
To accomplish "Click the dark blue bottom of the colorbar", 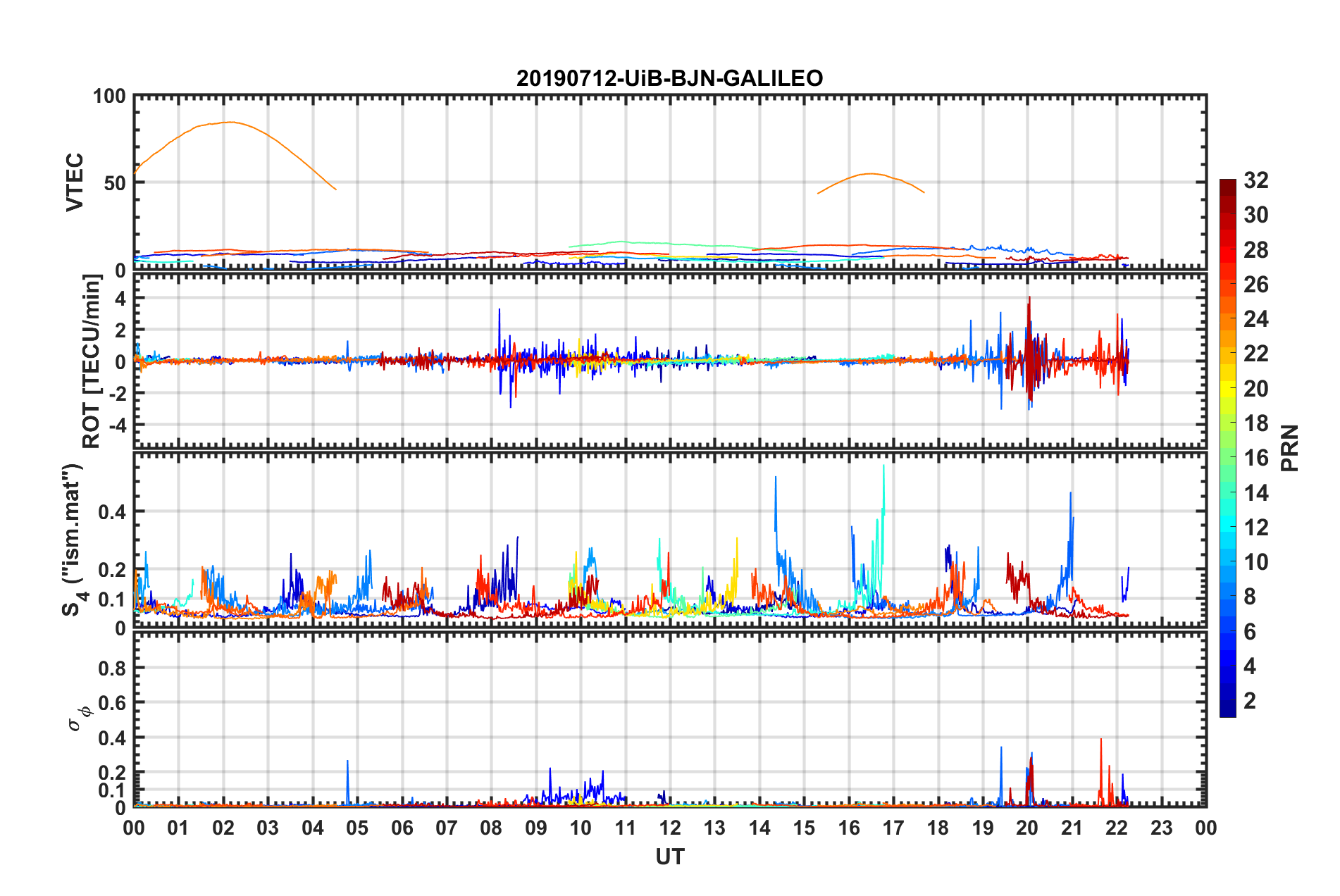I will click(1228, 709).
